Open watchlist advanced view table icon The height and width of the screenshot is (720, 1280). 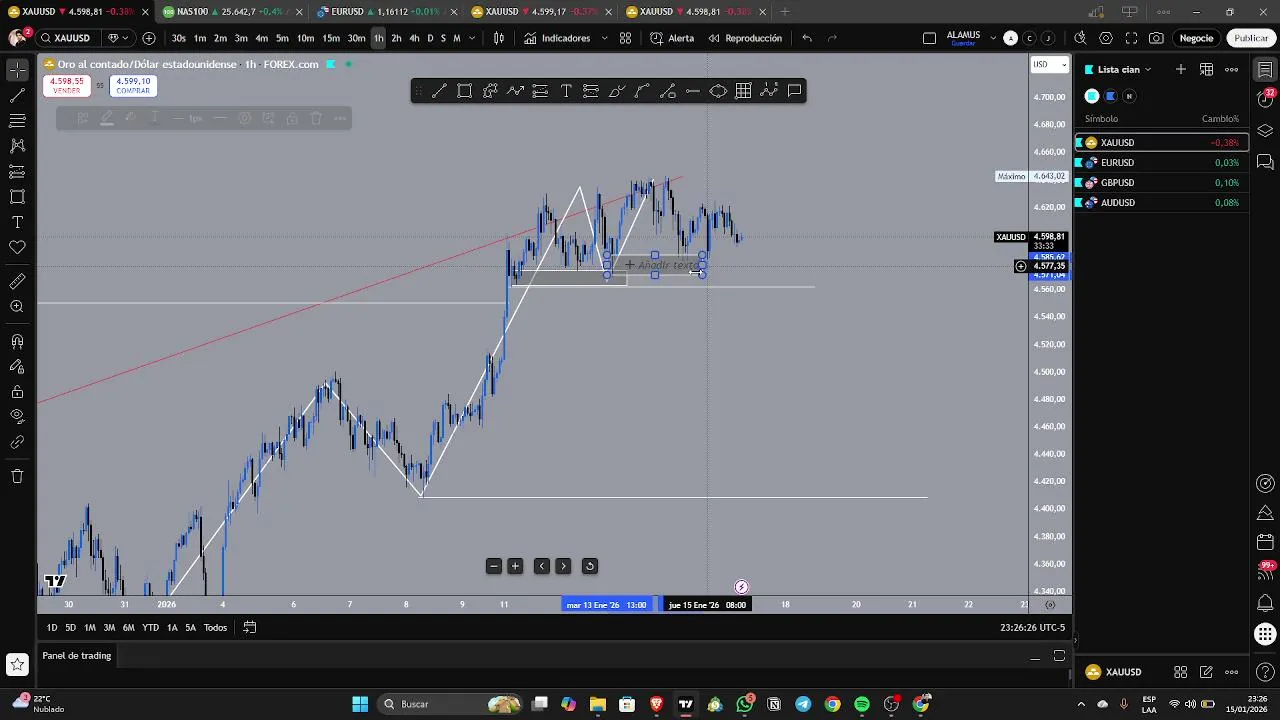(1207, 69)
